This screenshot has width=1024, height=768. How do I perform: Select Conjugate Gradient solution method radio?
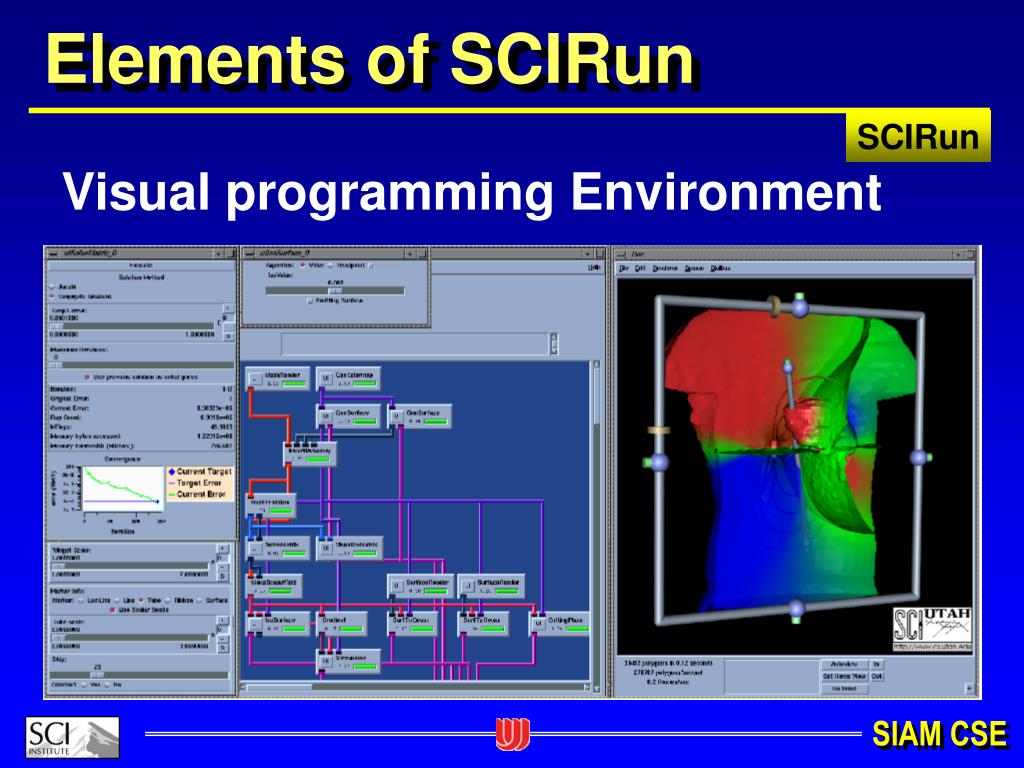tap(53, 296)
